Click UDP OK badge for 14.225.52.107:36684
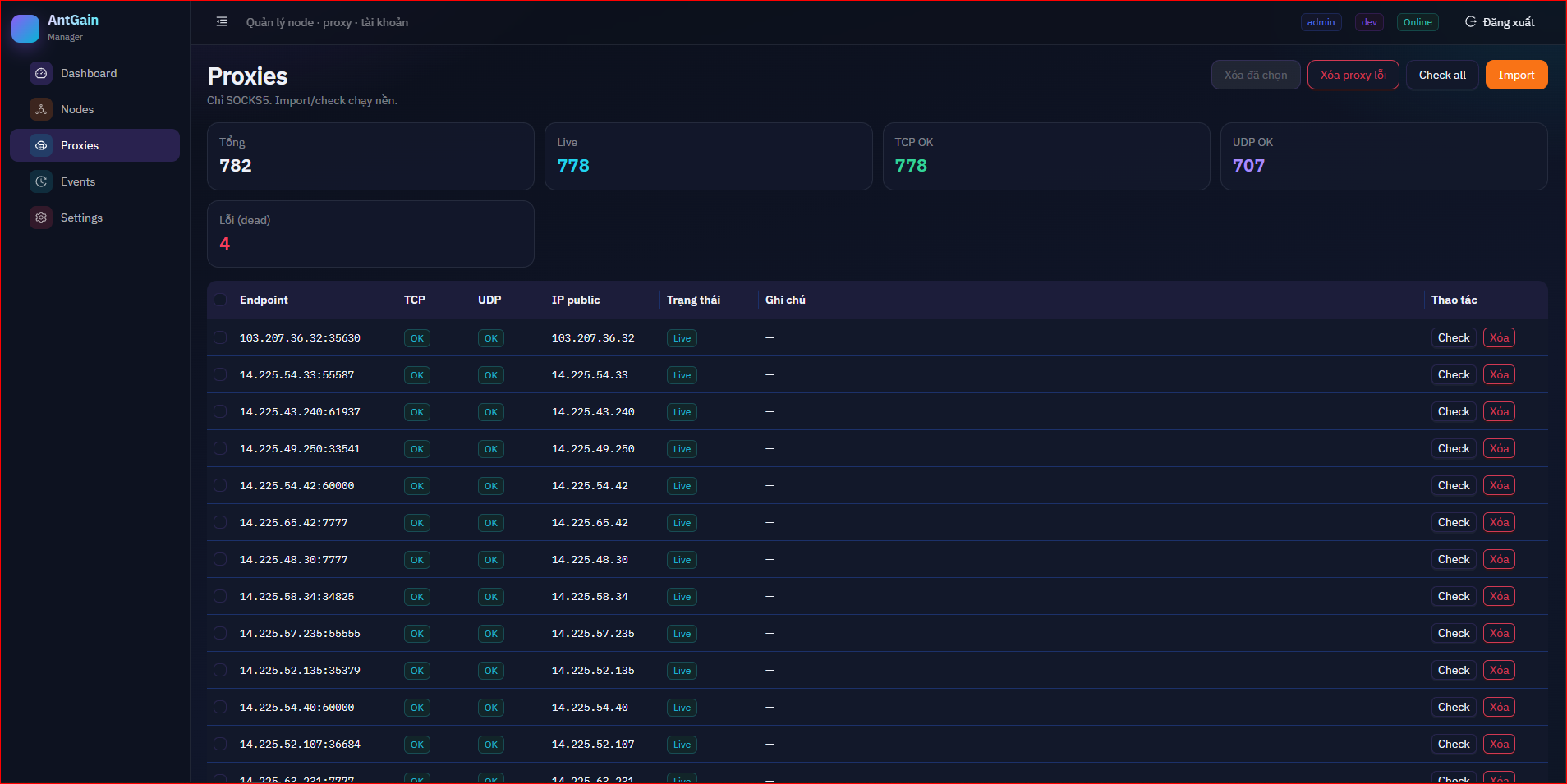The image size is (1567, 784). (x=491, y=745)
